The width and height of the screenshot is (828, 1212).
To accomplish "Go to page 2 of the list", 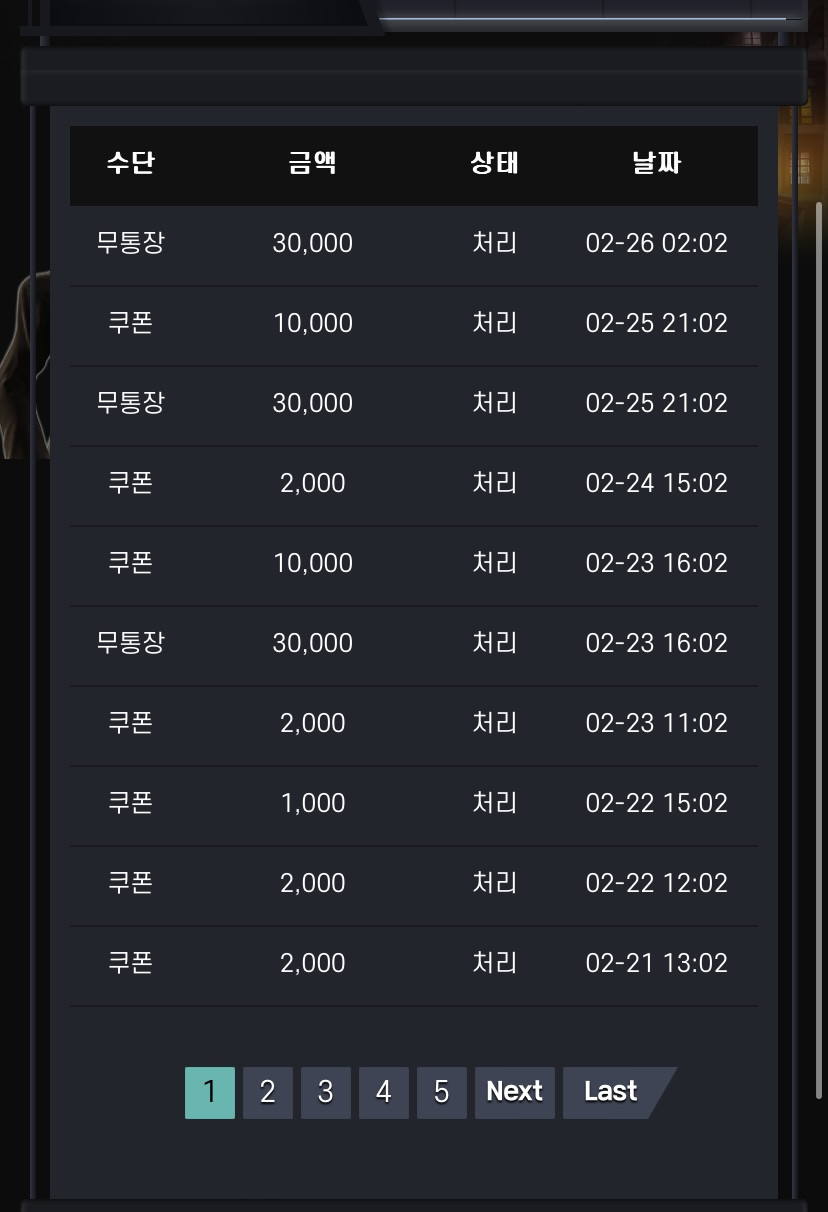I will coord(267,1092).
